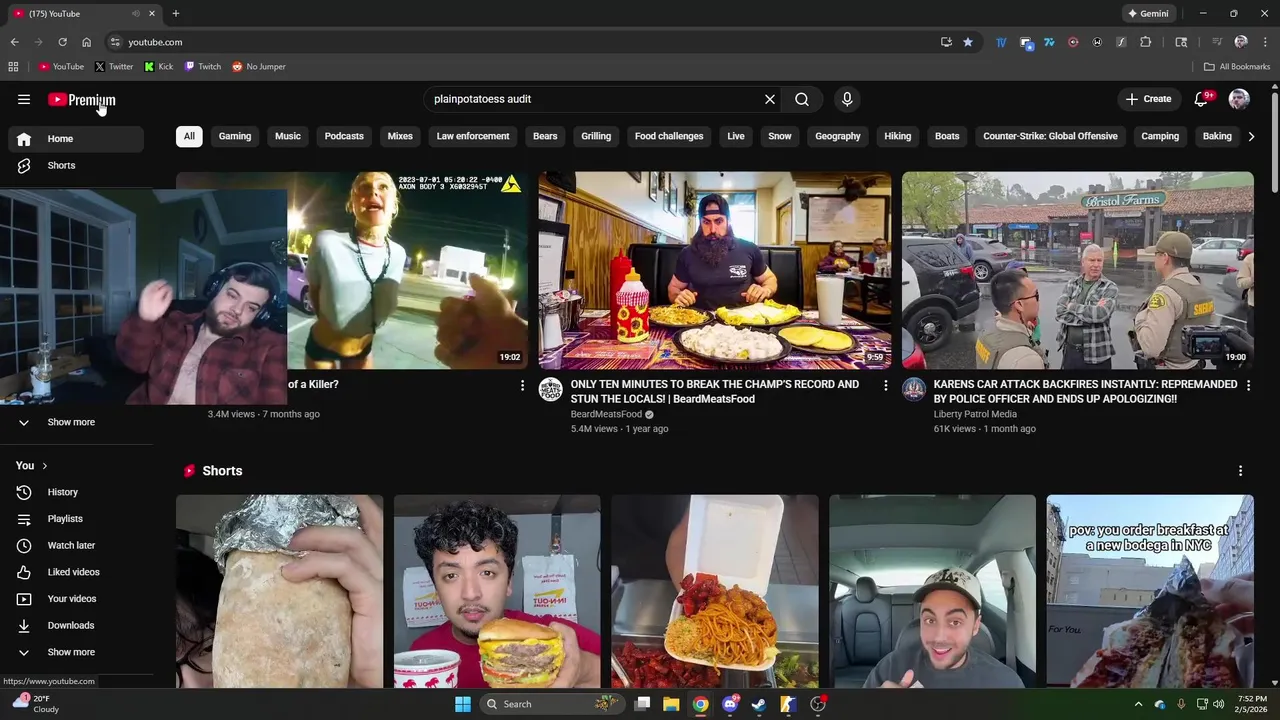Open the YouTube hamburger guide menu
This screenshot has height=720, width=1280.
24,99
